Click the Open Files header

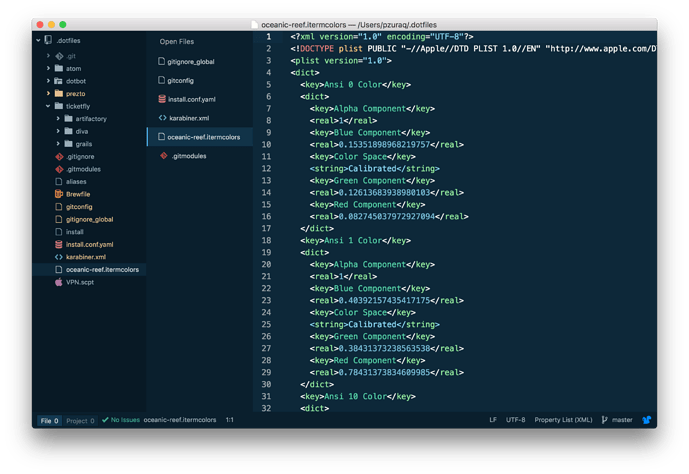click(x=177, y=42)
